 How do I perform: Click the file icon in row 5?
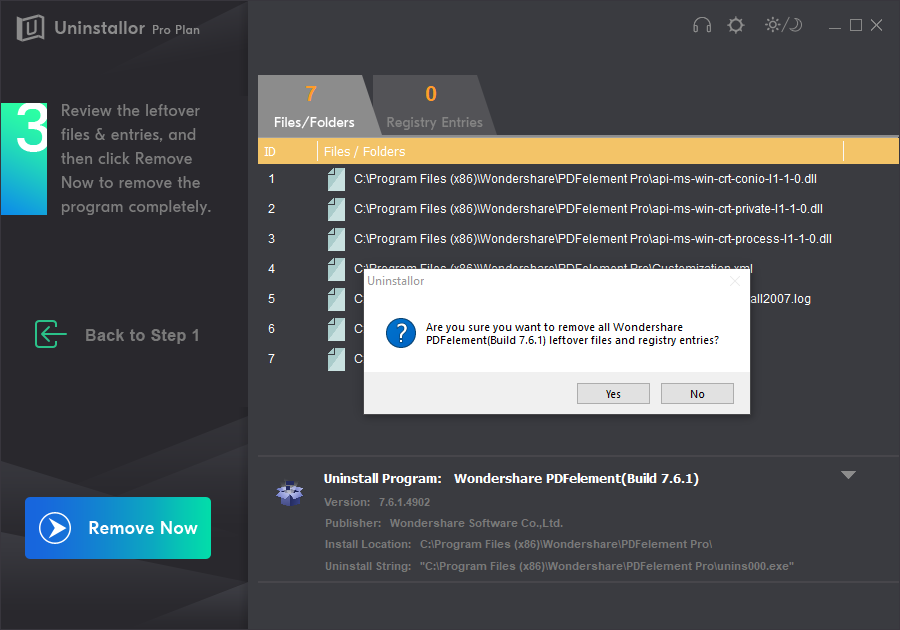click(x=336, y=299)
